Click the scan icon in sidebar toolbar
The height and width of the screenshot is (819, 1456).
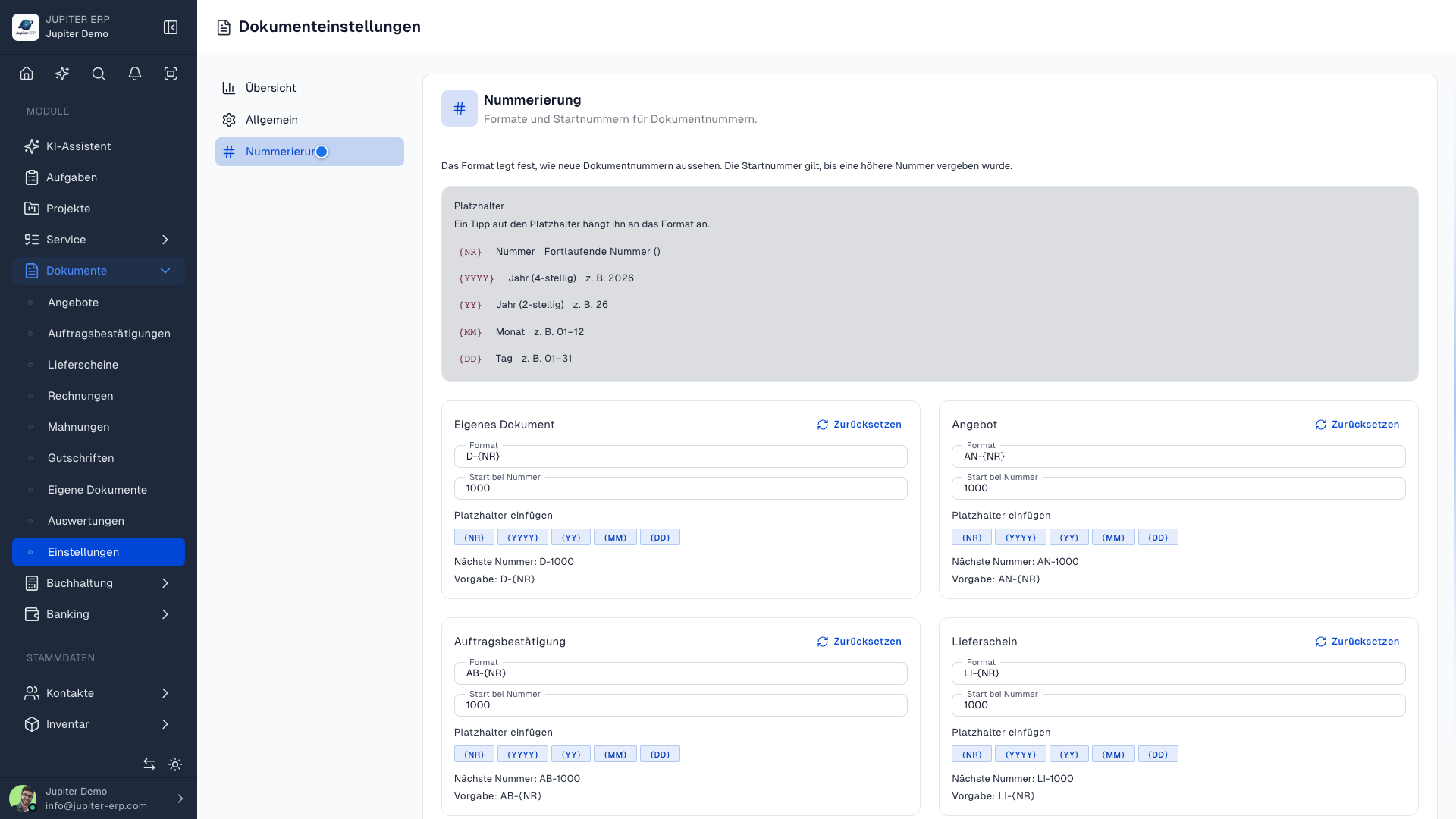[x=171, y=74]
